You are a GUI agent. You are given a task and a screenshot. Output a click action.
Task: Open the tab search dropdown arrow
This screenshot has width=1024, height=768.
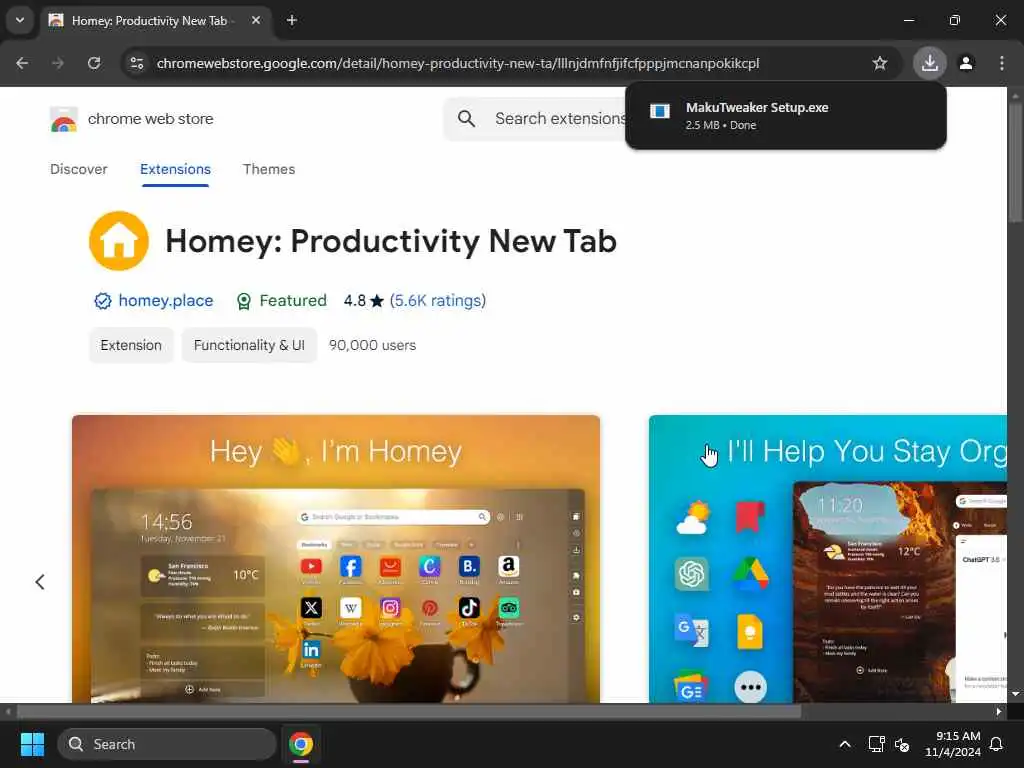pyautogui.click(x=20, y=20)
